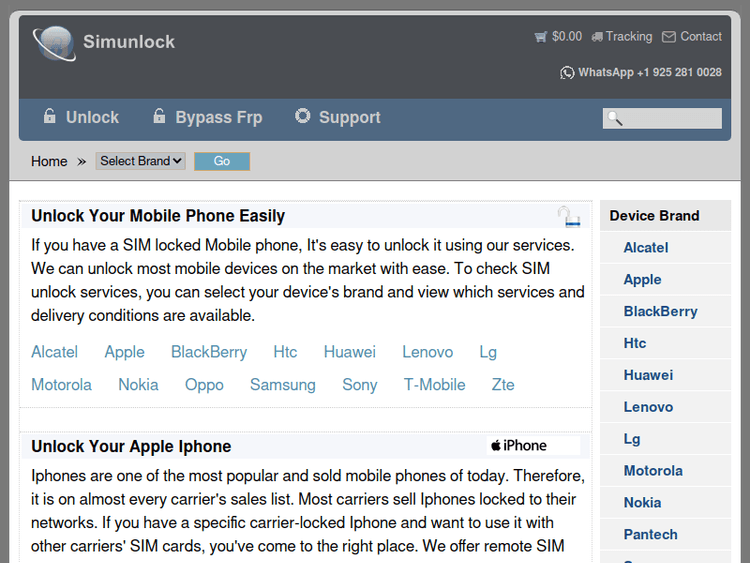This screenshot has width=750, height=563.
Task: Open the Bypass Frp menu
Action: coord(218,117)
